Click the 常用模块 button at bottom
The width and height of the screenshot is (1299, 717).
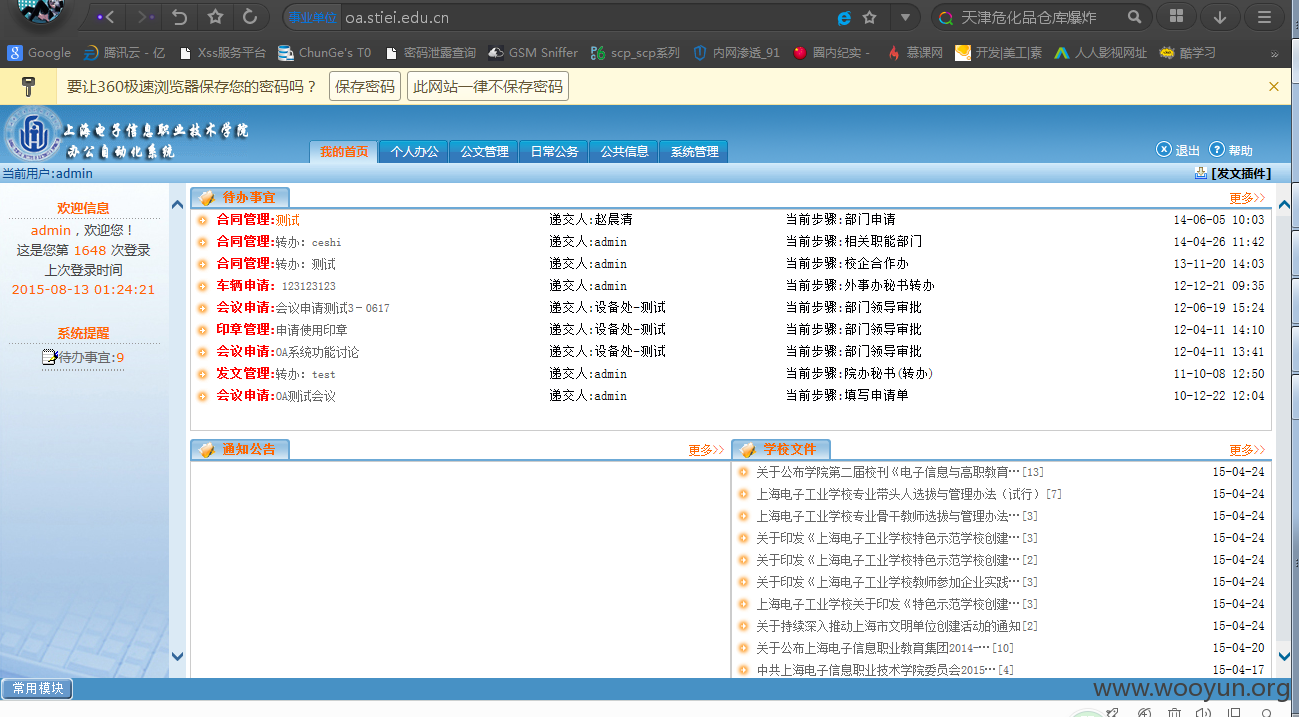coord(37,689)
